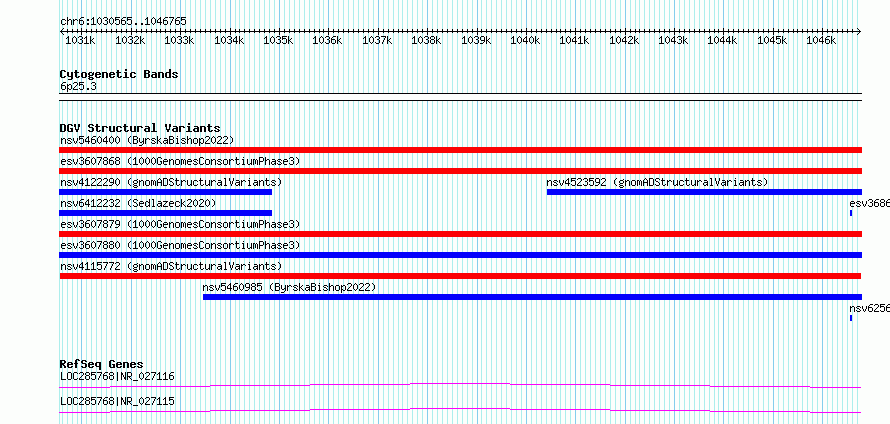Open variant label esv3607880
890x424 pixels.
click(180, 245)
